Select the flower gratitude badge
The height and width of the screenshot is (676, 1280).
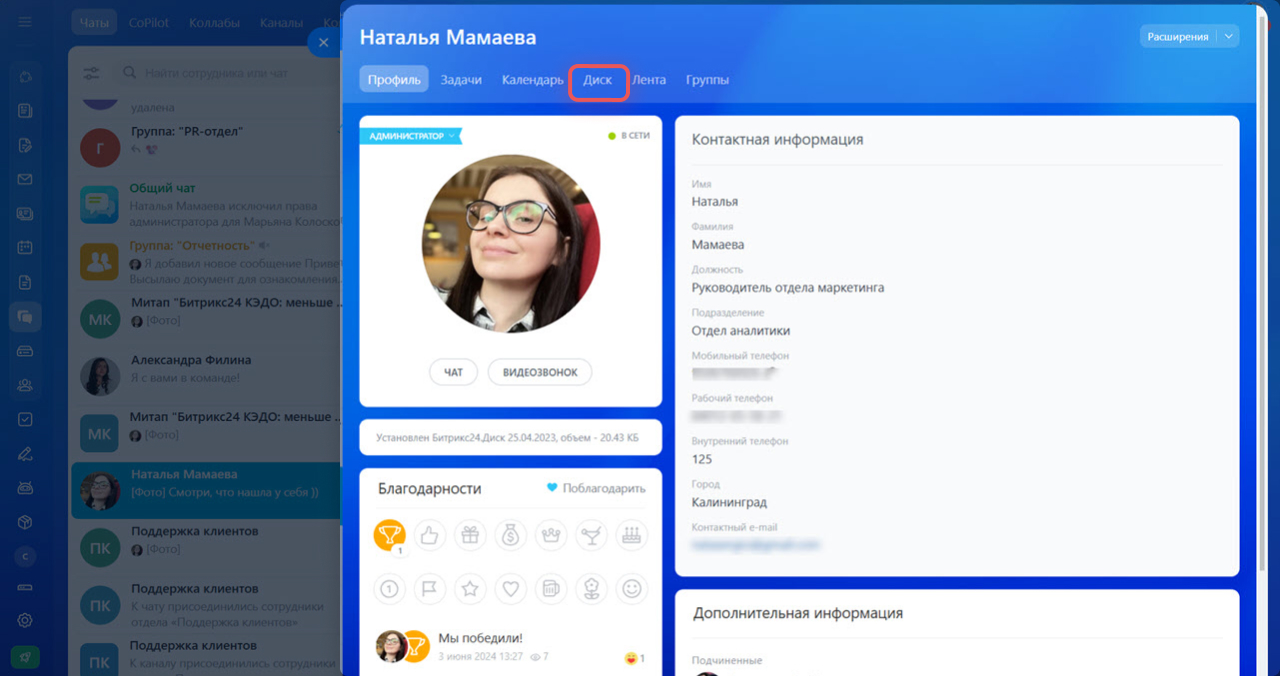click(x=591, y=589)
